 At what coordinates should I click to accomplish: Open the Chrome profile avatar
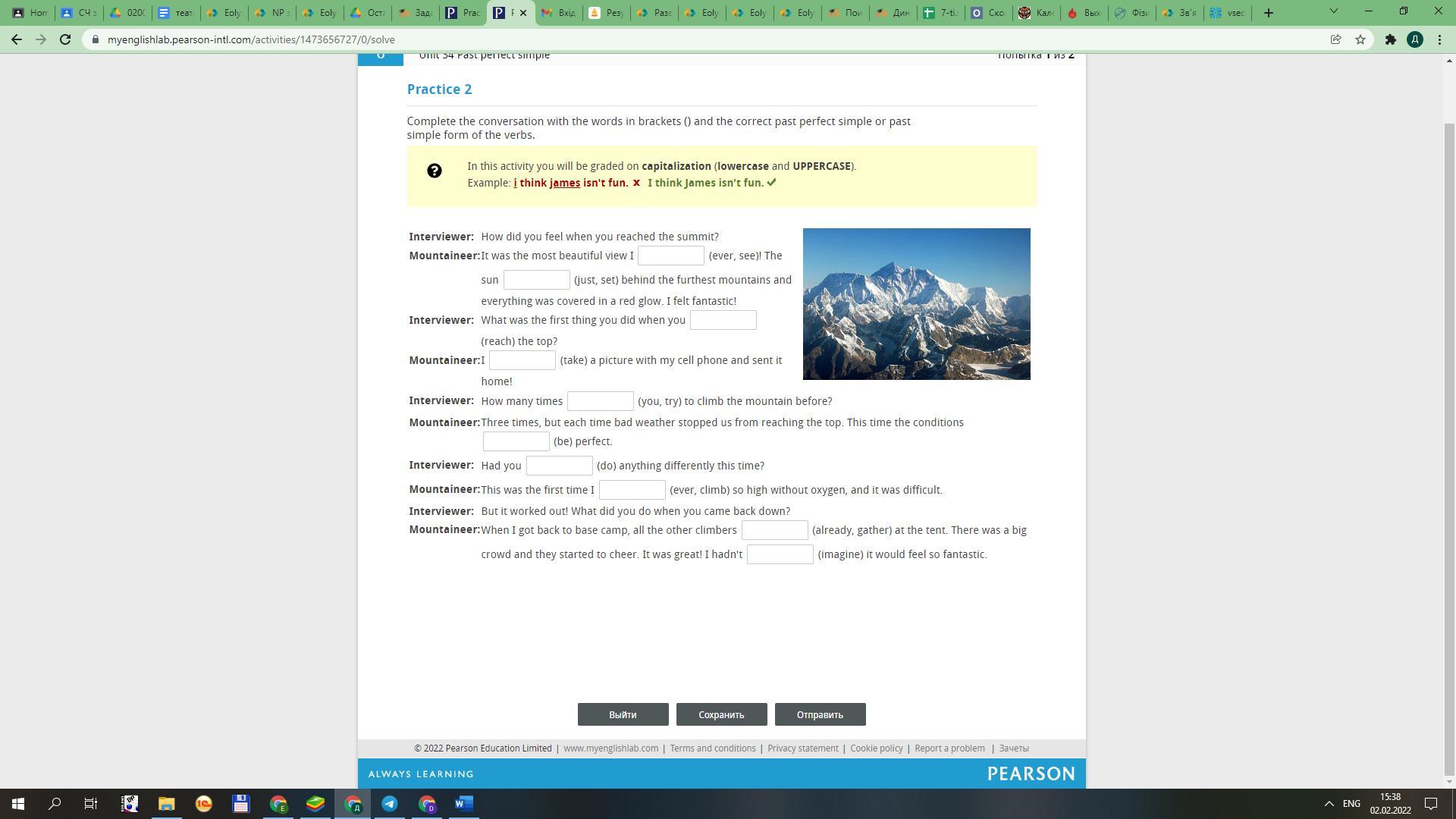[x=1415, y=39]
